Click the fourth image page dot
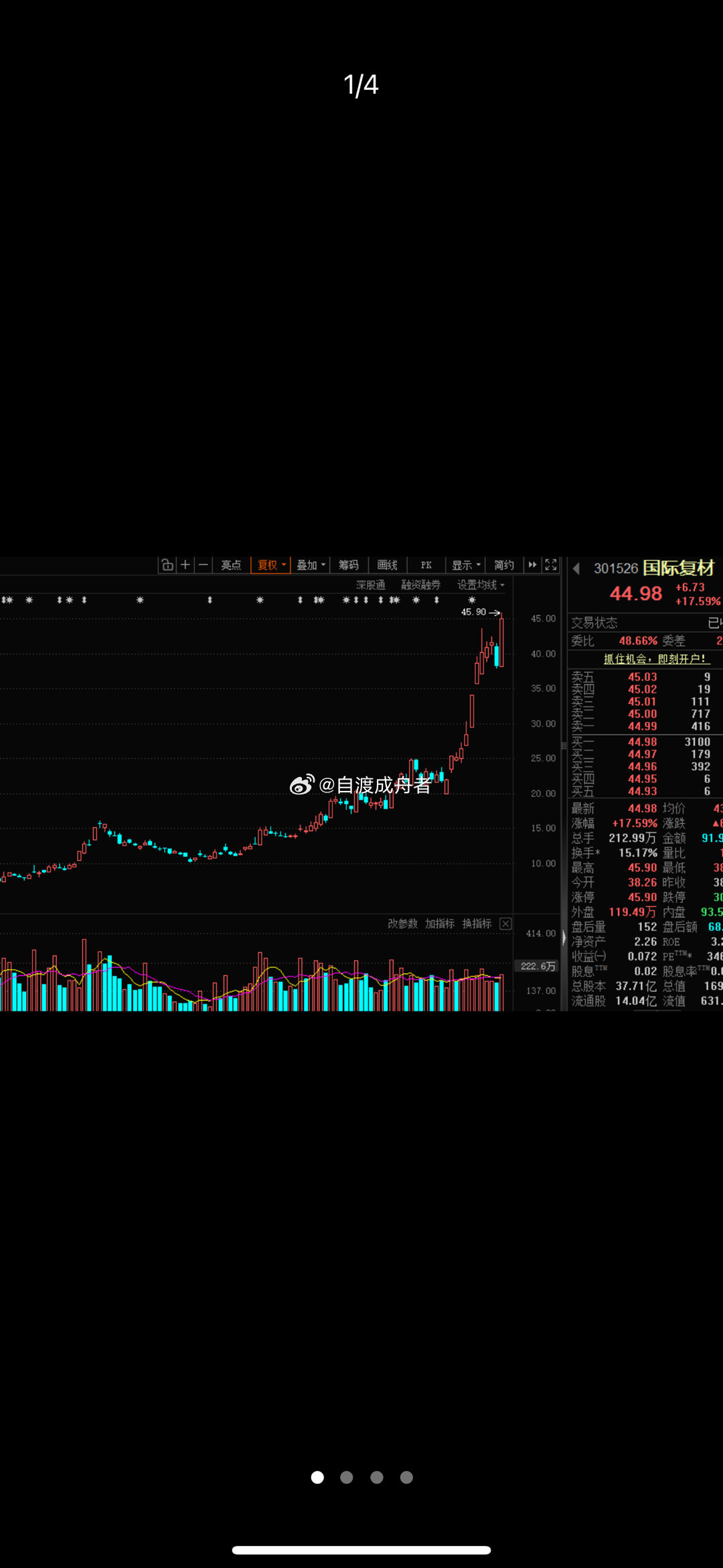Image resolution: width=723 pixels, height=1568 pixels. click(406, 1477)
